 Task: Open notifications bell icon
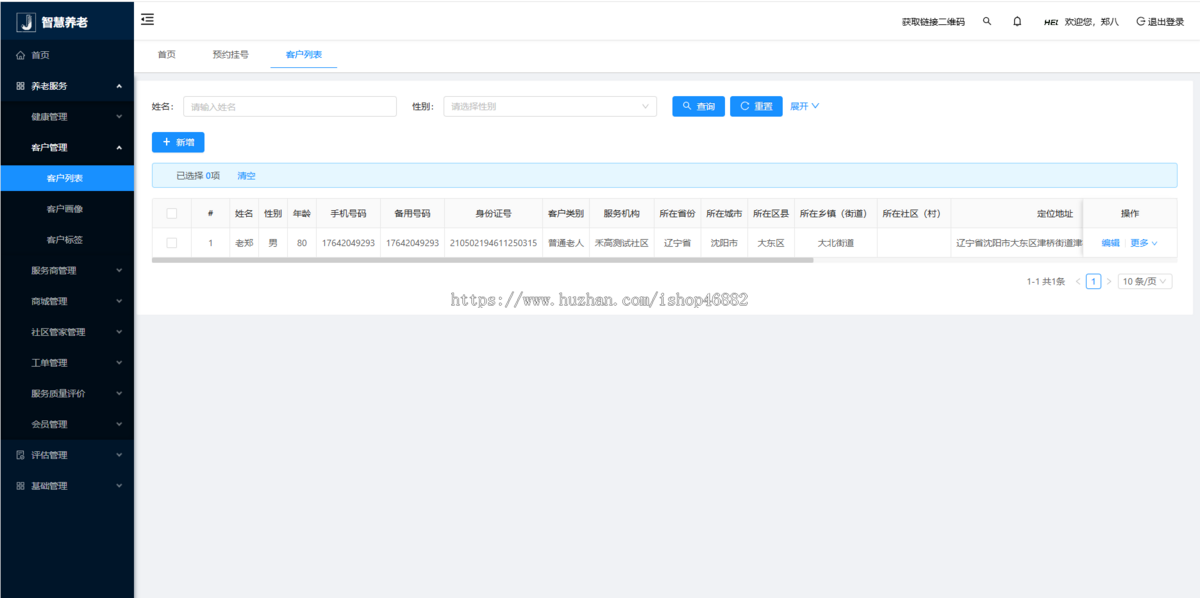click(1017, 21)
